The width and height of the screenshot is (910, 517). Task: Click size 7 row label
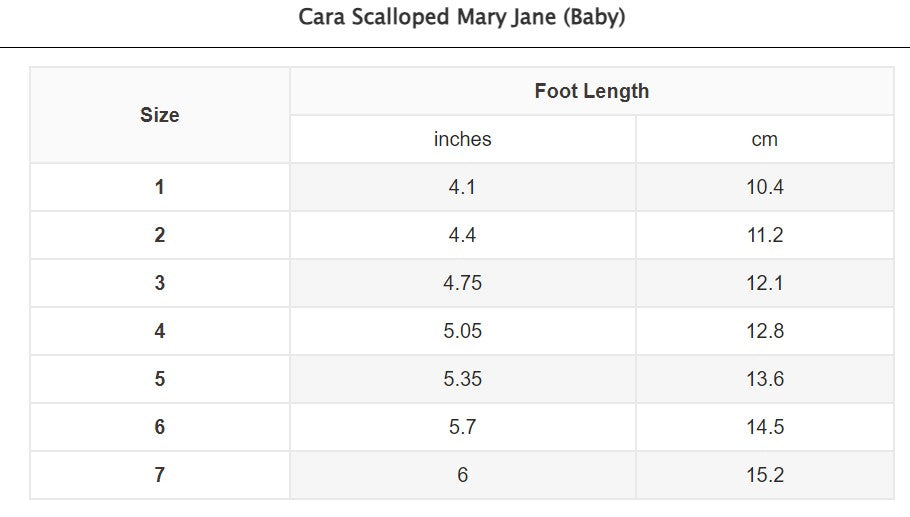(160, 475)
